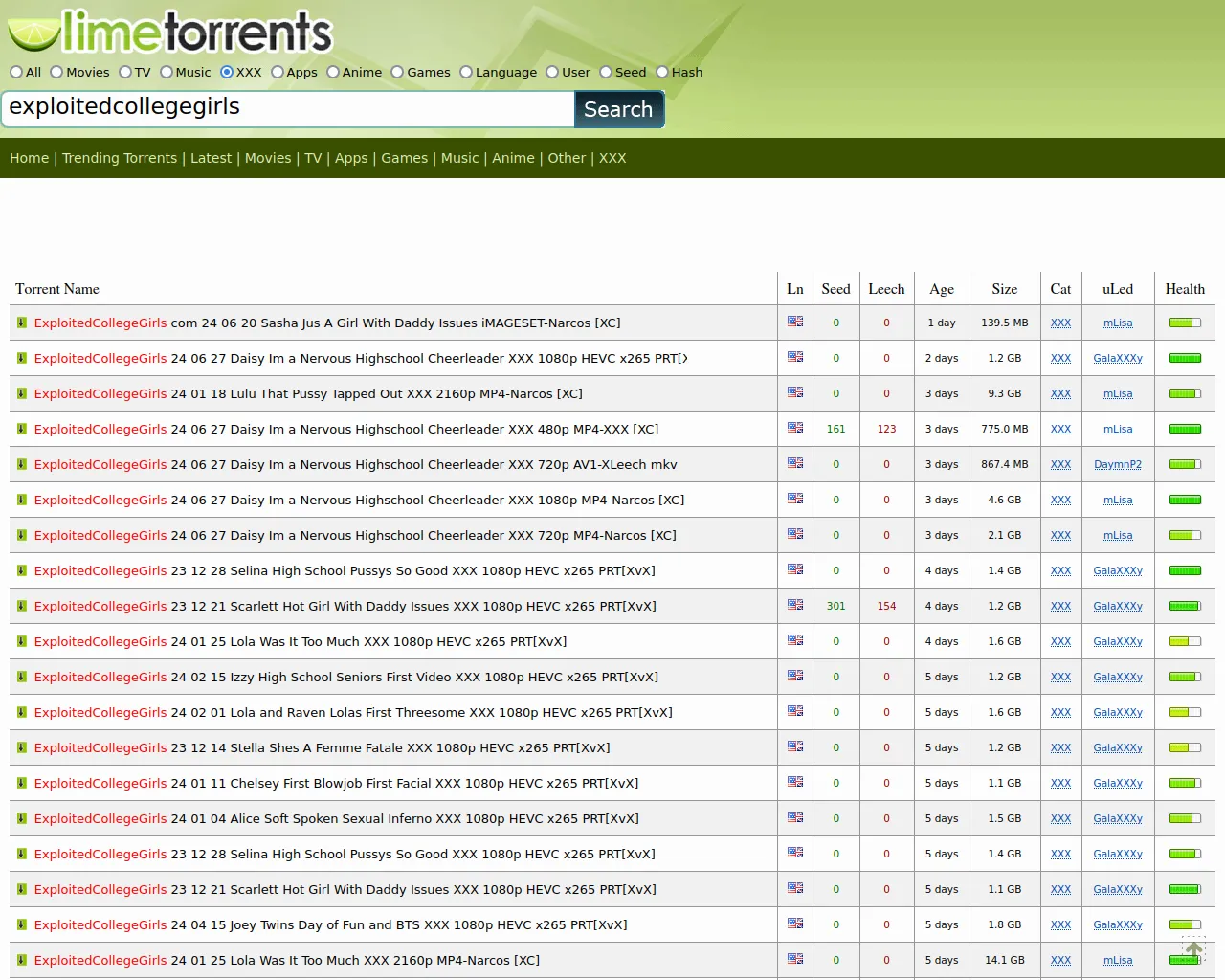Image resolution: width=1225 pixels, height=980 pixels.
Task: Click the health bar in the 775.0 MB row
Action: pyautogui.click(x=1185, y=430)
